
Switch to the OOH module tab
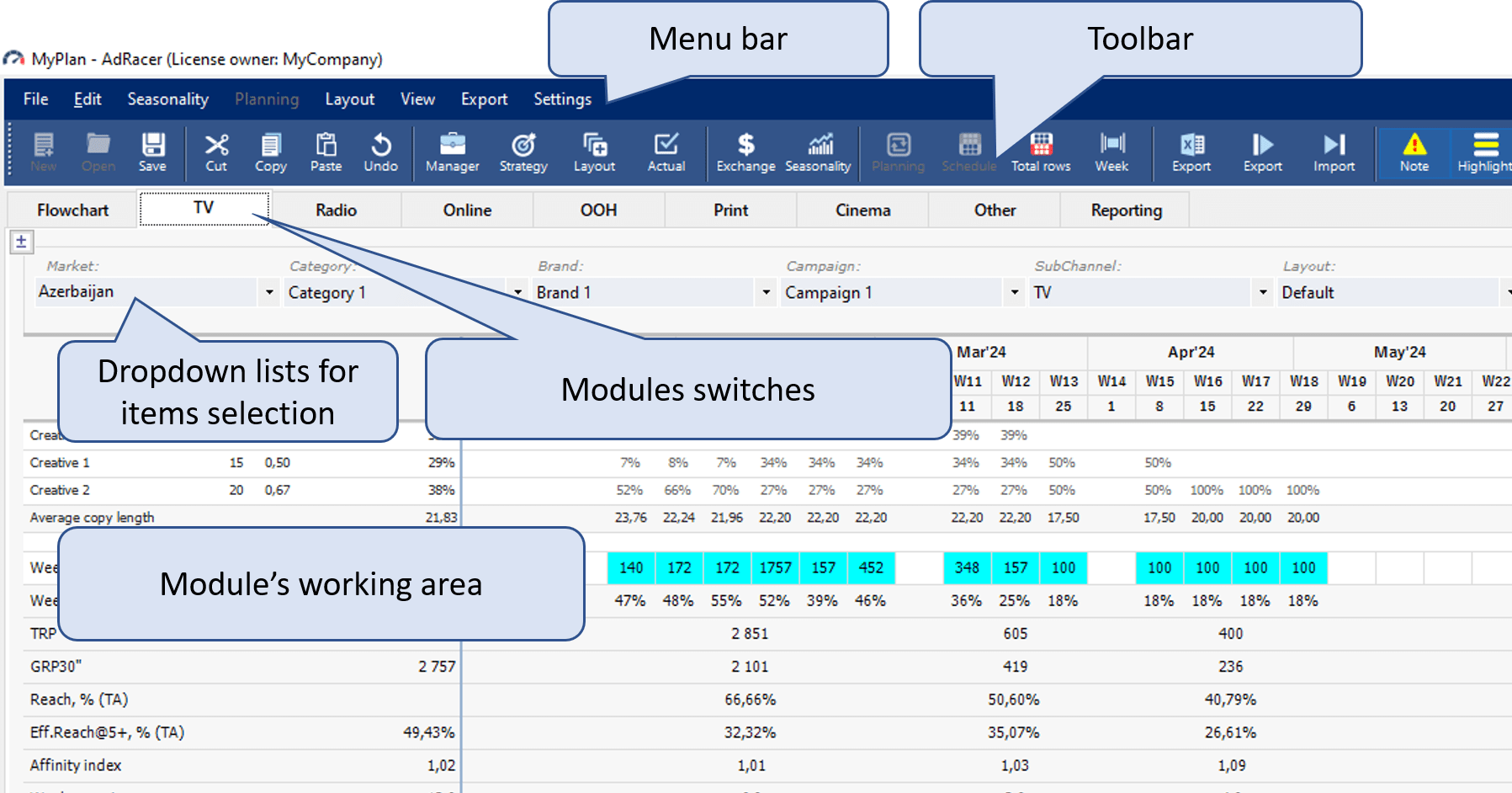pyautogui.click(x=598, y=210)
